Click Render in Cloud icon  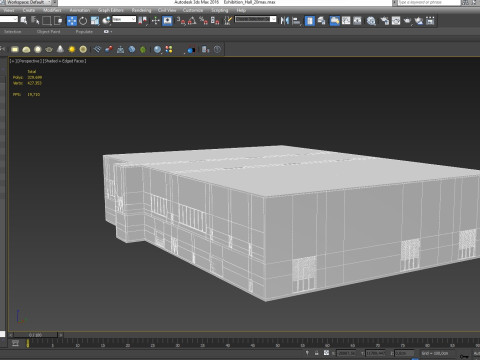419,21
